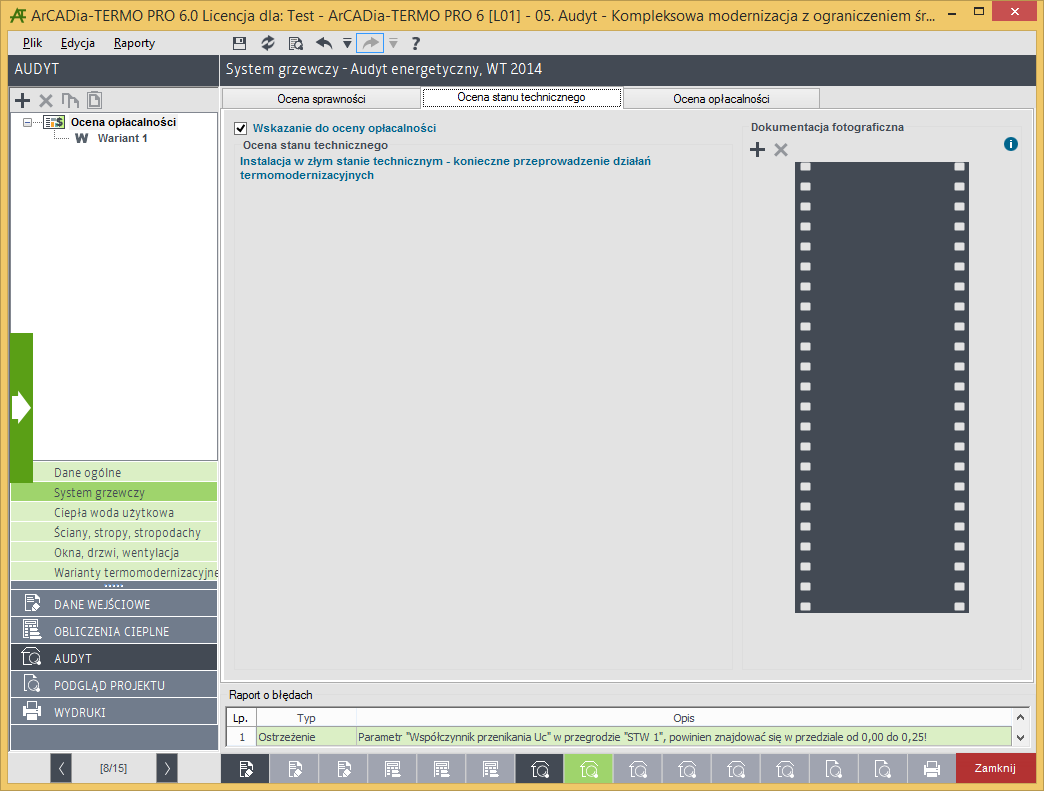Click the [8/15] step counter
This screenshot has width=1044, height=791.
click(114, 768)
